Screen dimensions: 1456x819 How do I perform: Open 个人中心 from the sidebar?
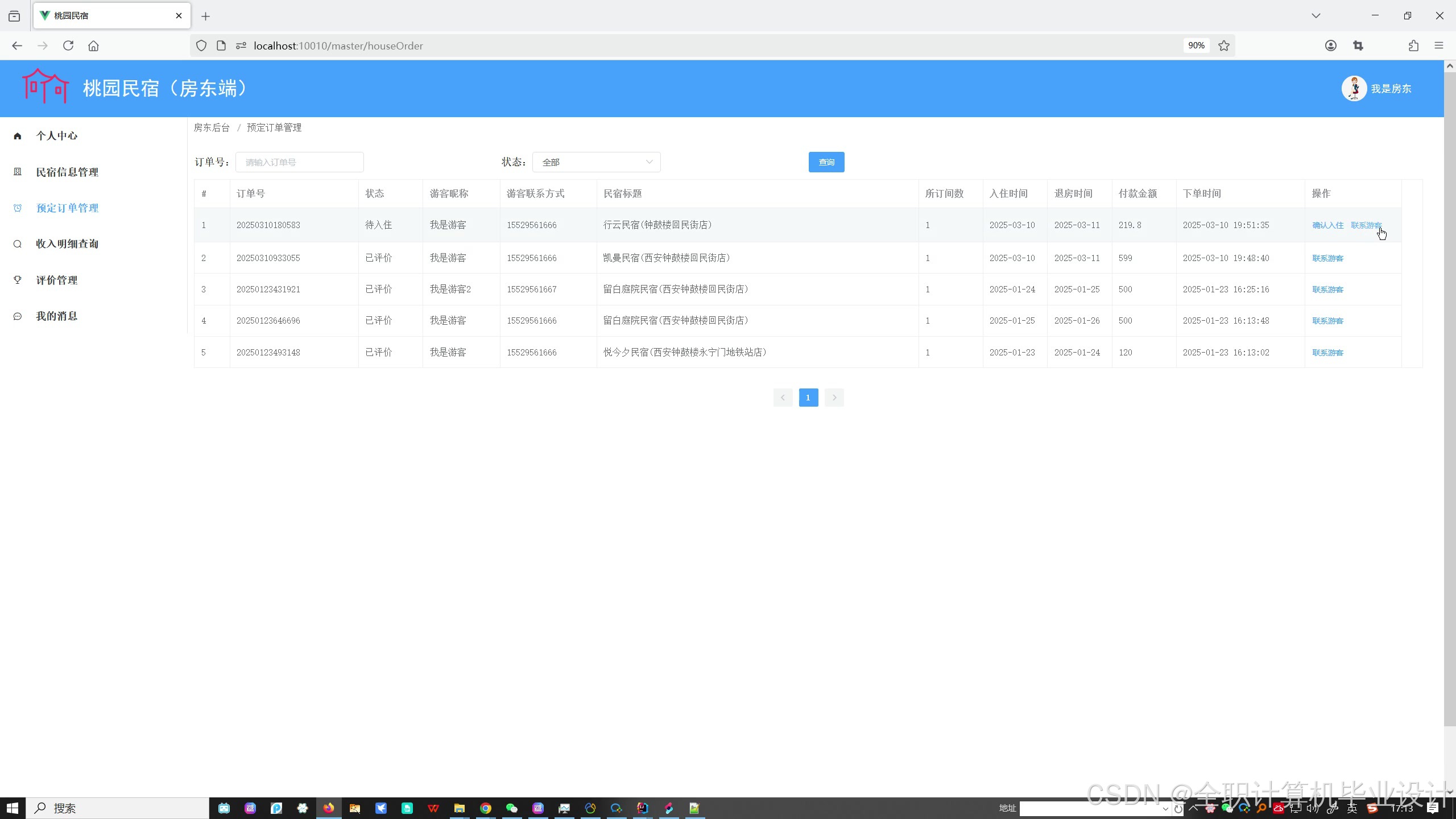(x=56, y=136)
